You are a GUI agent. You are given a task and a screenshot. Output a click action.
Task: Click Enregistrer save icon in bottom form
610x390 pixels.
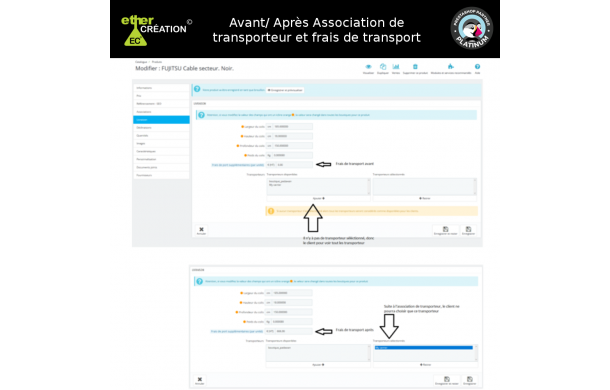coord(470,380)
